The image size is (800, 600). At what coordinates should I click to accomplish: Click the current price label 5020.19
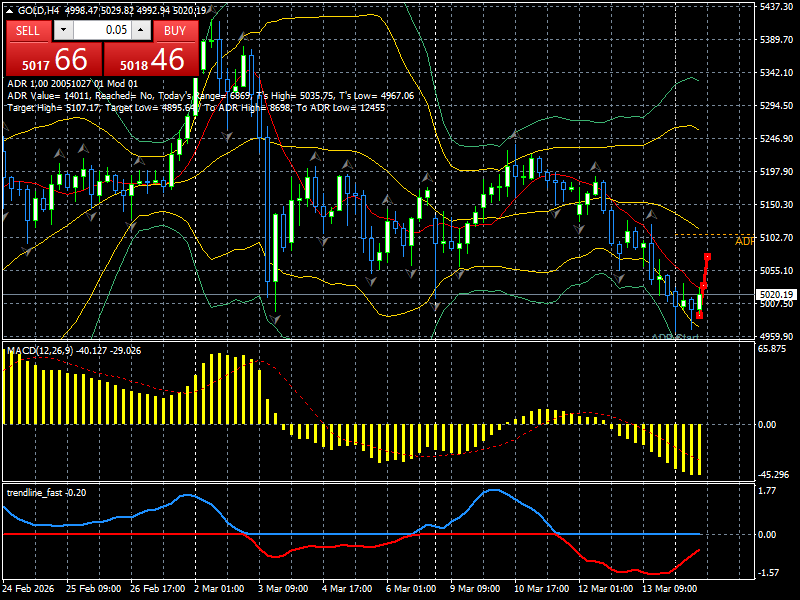(x=777, y=294)
